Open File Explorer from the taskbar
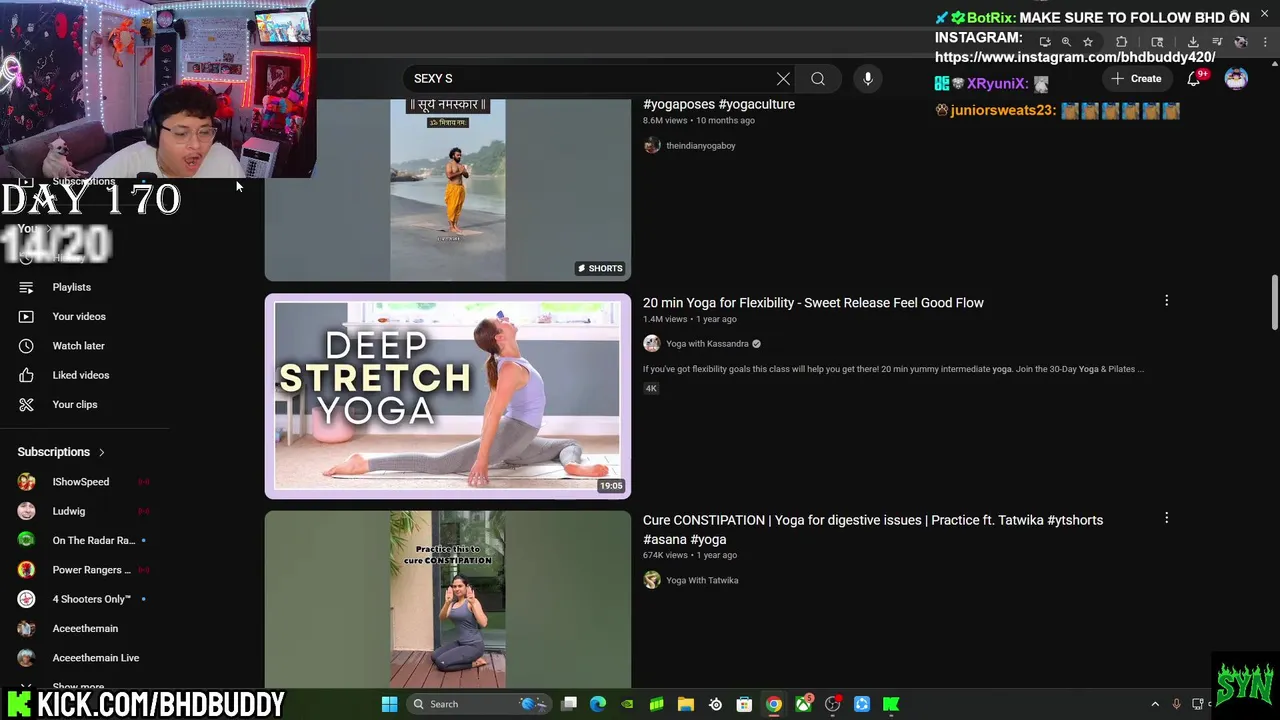Viewport: 1280px width, 720px height. coord(686,704)
